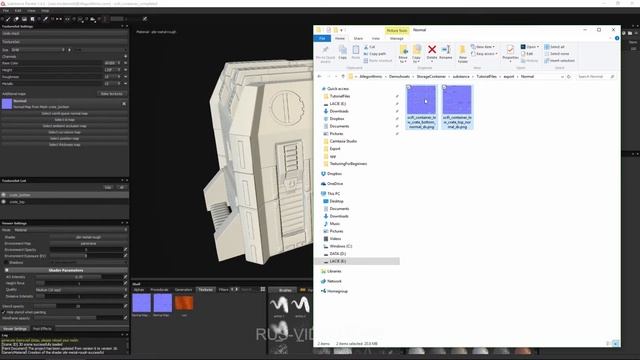Select paint brush tool in Painter toolbar

pyautogui.click(x=8, y=19)
